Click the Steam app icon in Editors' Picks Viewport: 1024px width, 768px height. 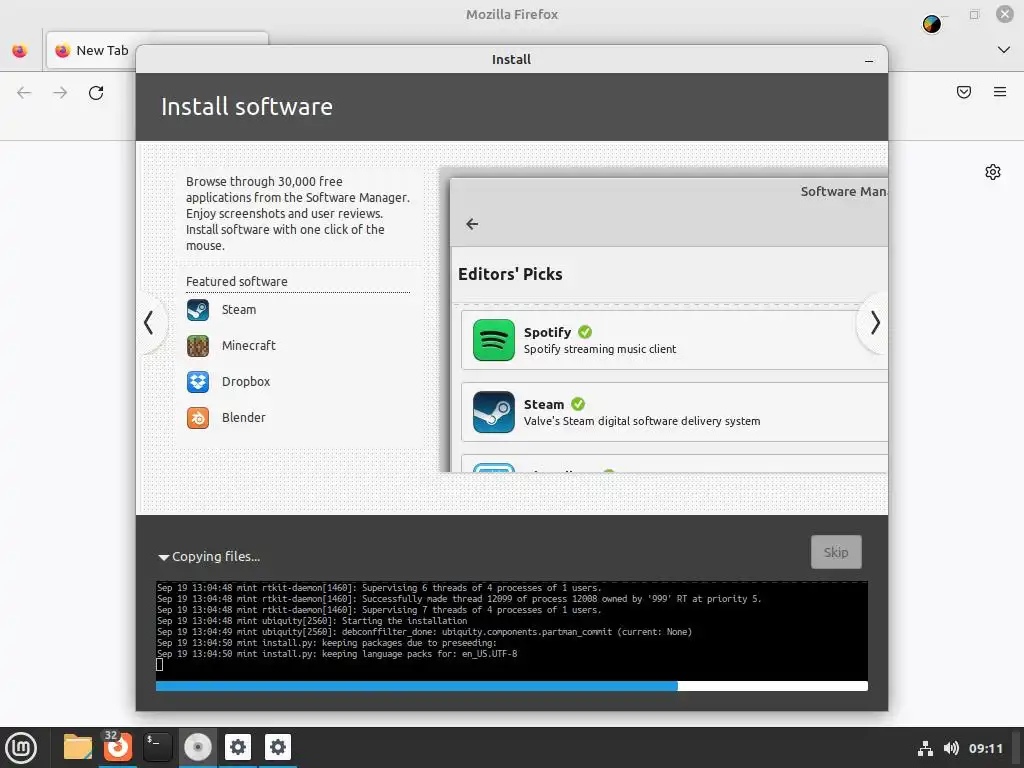pyautogui.click(x=494, y=412)
